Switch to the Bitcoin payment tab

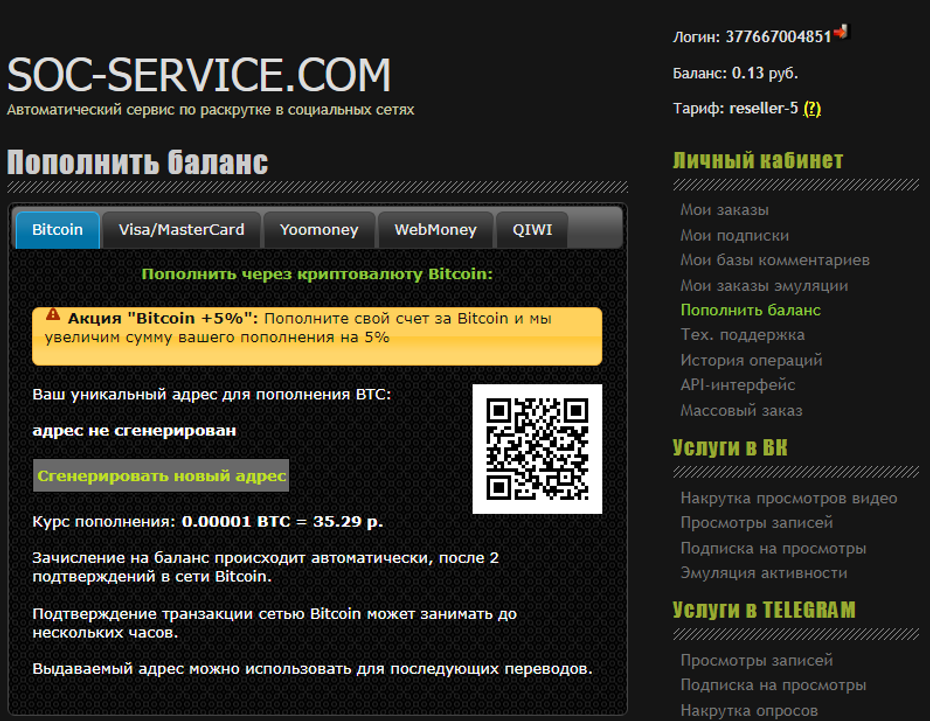point(58,229)
